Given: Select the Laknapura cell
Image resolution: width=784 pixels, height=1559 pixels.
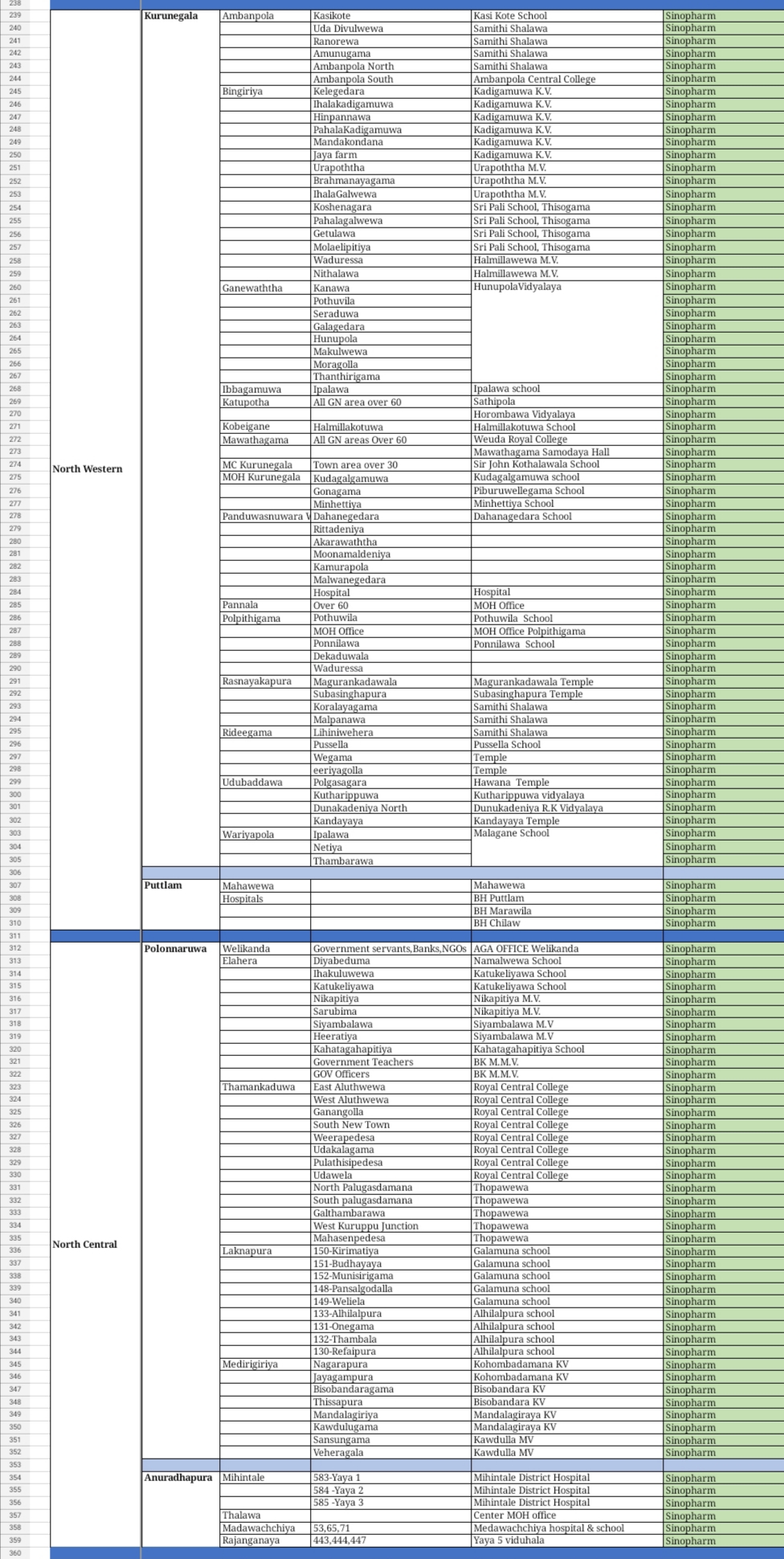Looking at the screenshot, I should pos(265,1250).
